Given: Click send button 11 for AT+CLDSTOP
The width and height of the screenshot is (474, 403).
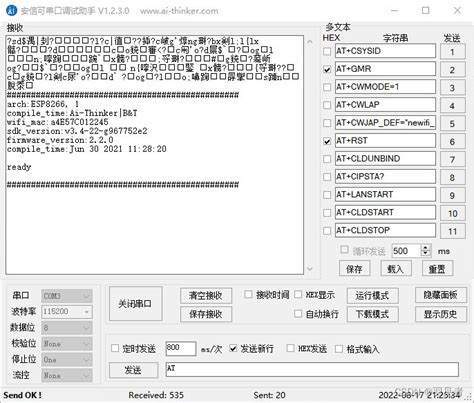Looking at the screenshot, I should (x=452, y=231).
